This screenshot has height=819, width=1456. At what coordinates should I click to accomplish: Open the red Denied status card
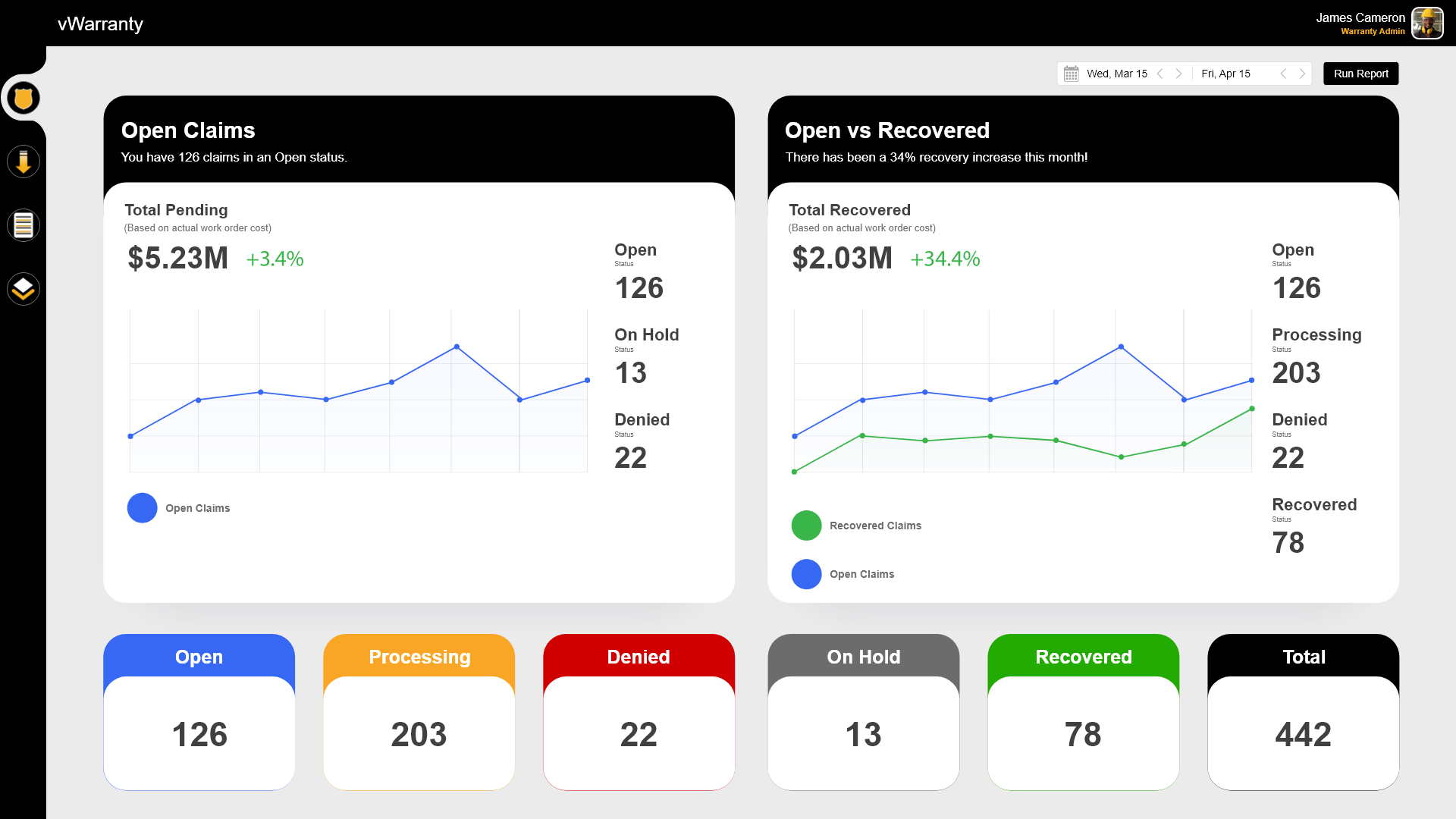coord(639,712)
